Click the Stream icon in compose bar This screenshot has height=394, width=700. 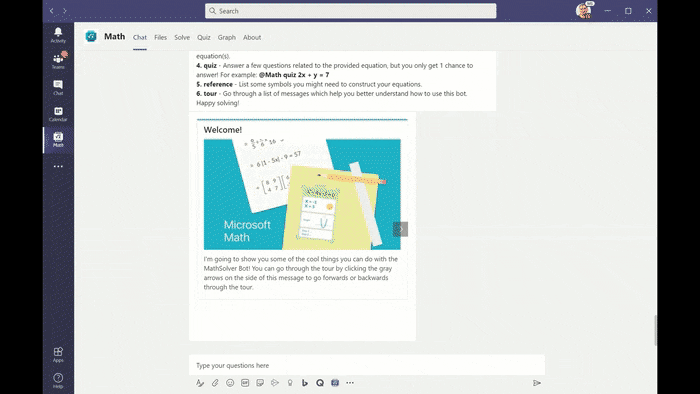point(275,383)
